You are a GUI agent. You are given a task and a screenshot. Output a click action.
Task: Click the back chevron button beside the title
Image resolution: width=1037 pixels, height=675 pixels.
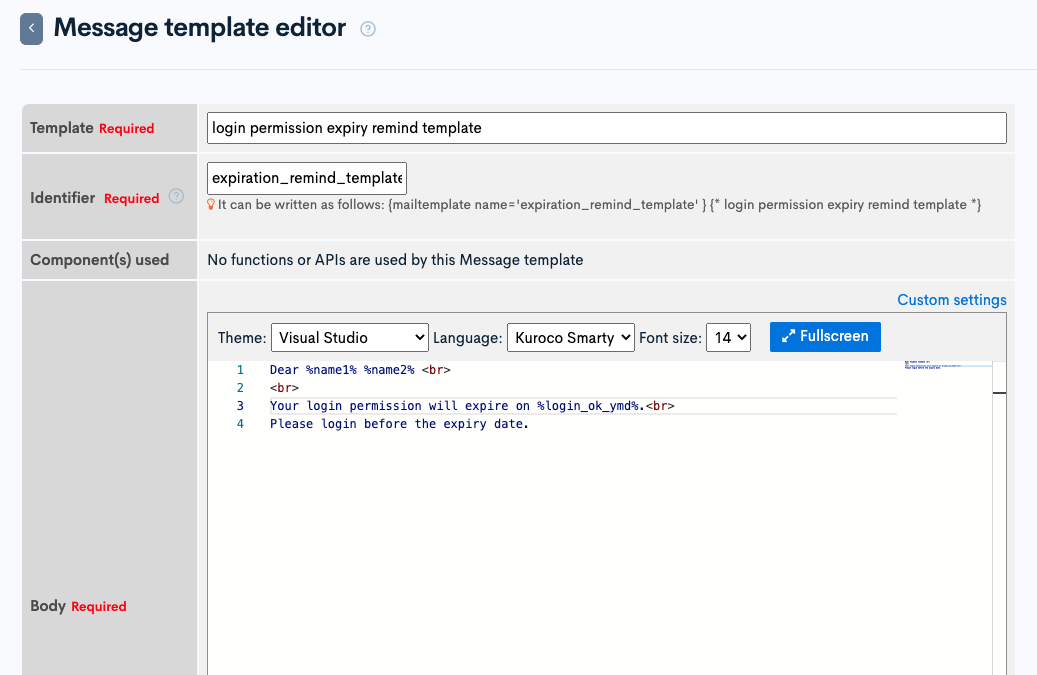[x=31, y=29]
